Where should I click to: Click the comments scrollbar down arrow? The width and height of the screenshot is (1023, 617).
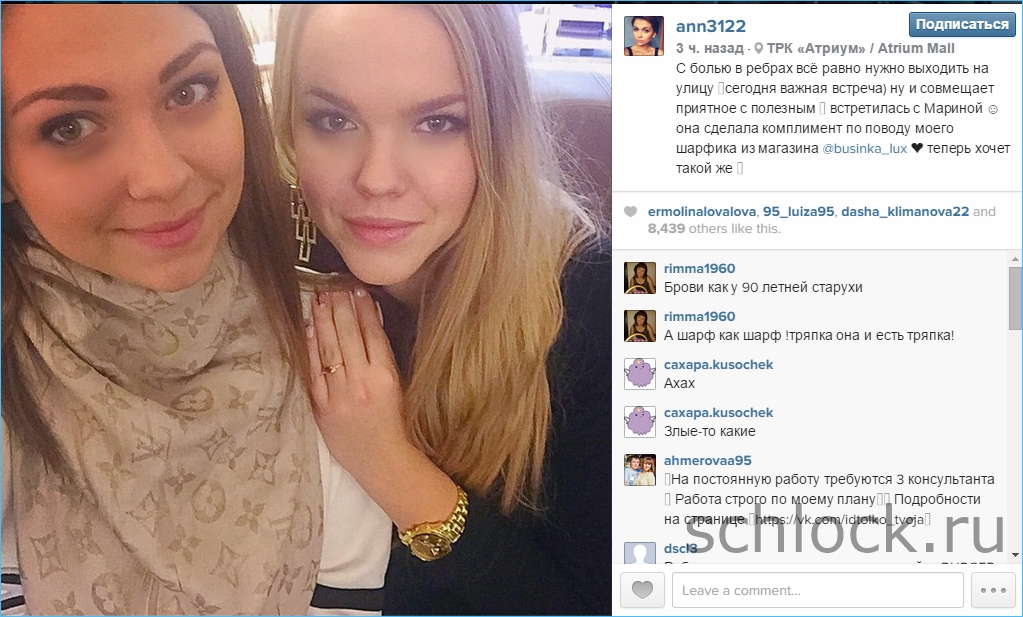[x=1015, y=555]
